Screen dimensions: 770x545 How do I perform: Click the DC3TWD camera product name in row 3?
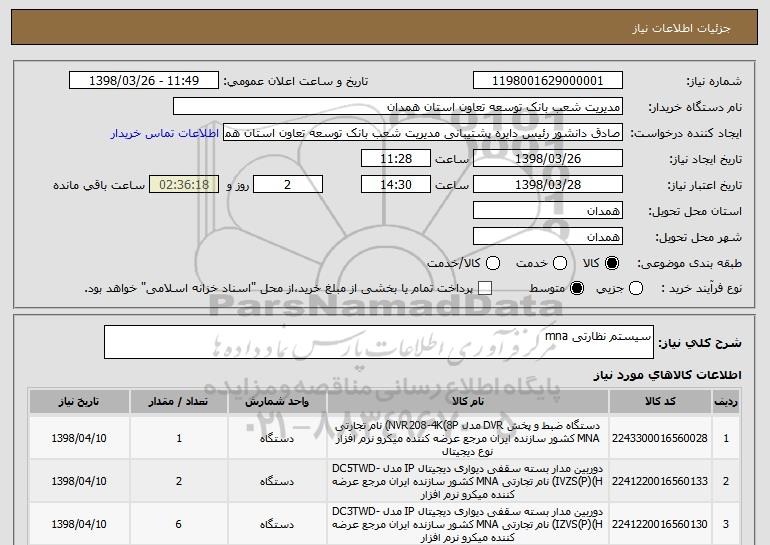click(x=468, y=524)
